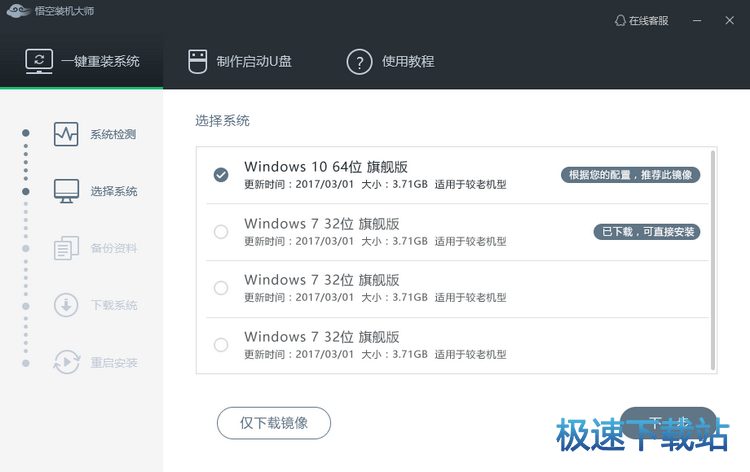Open the 使用教程 tab

click(x=390, y=61)
